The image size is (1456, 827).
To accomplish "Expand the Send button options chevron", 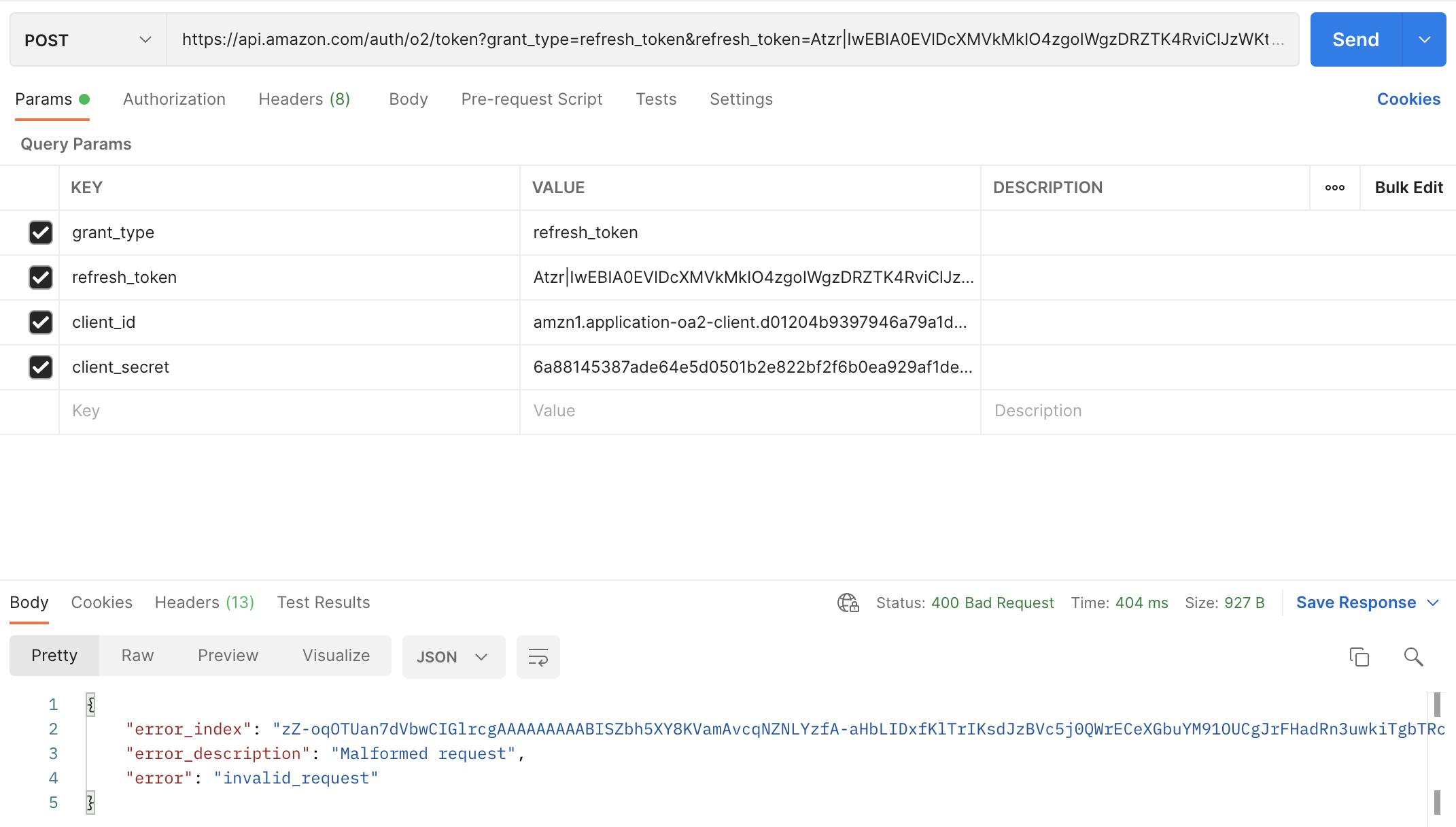I will (x=1425, y=39).
